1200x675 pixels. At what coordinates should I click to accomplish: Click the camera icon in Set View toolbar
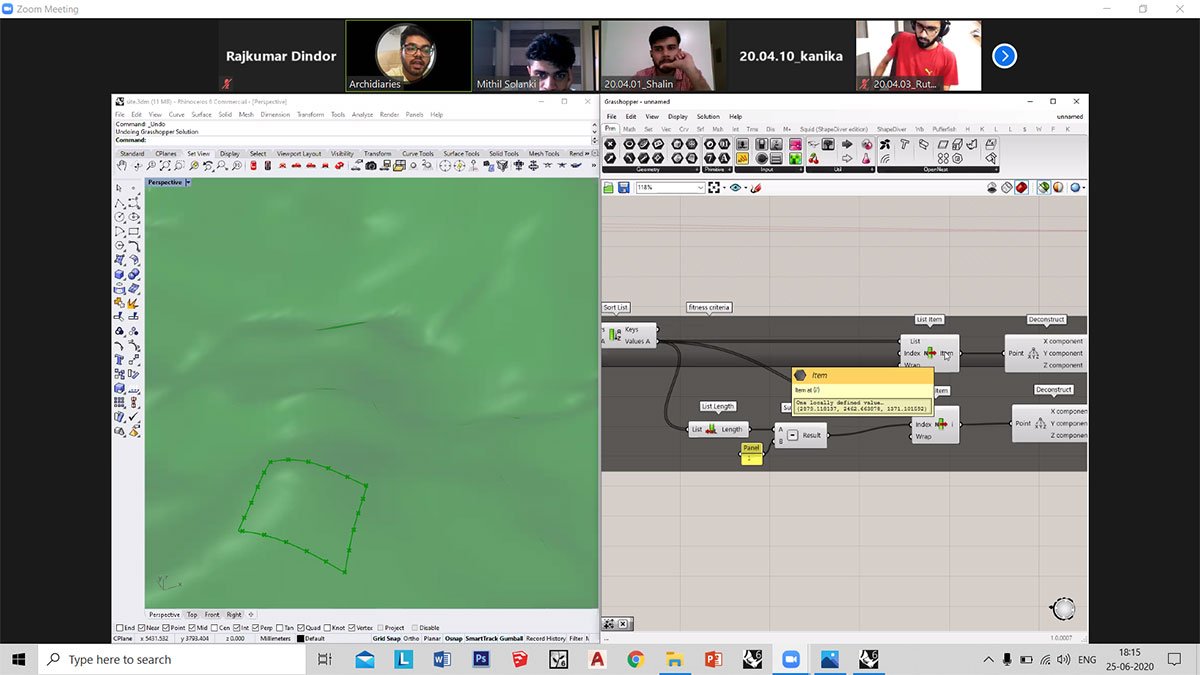(371, 165)
